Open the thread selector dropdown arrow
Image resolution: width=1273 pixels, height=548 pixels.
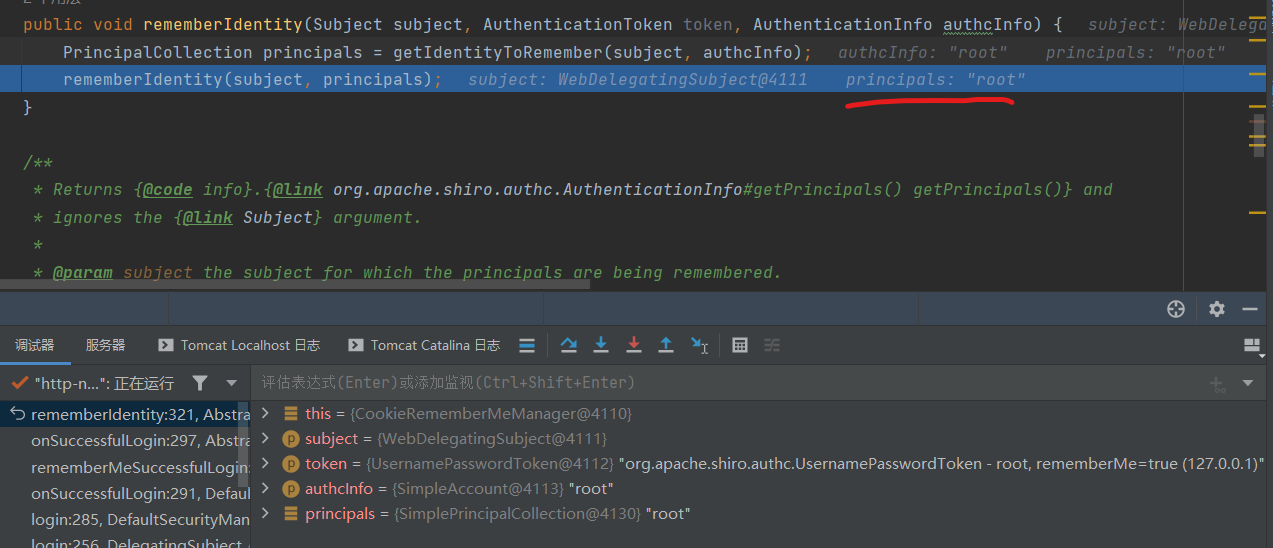232,383
